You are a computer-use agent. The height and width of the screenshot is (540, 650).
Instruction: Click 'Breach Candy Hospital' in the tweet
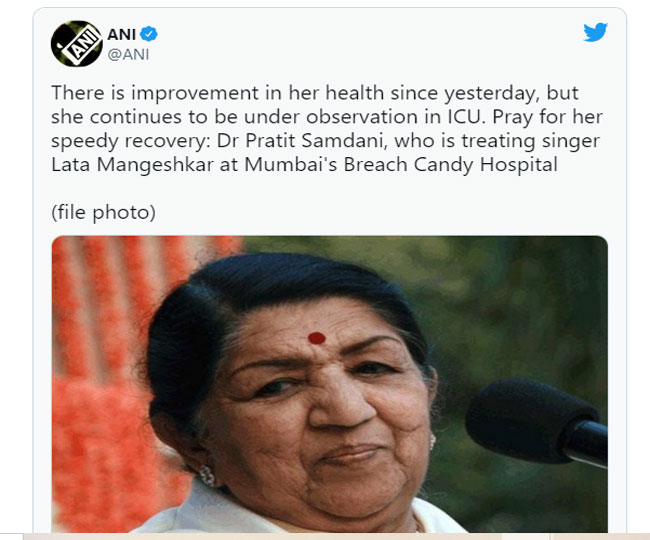[450, 165]
